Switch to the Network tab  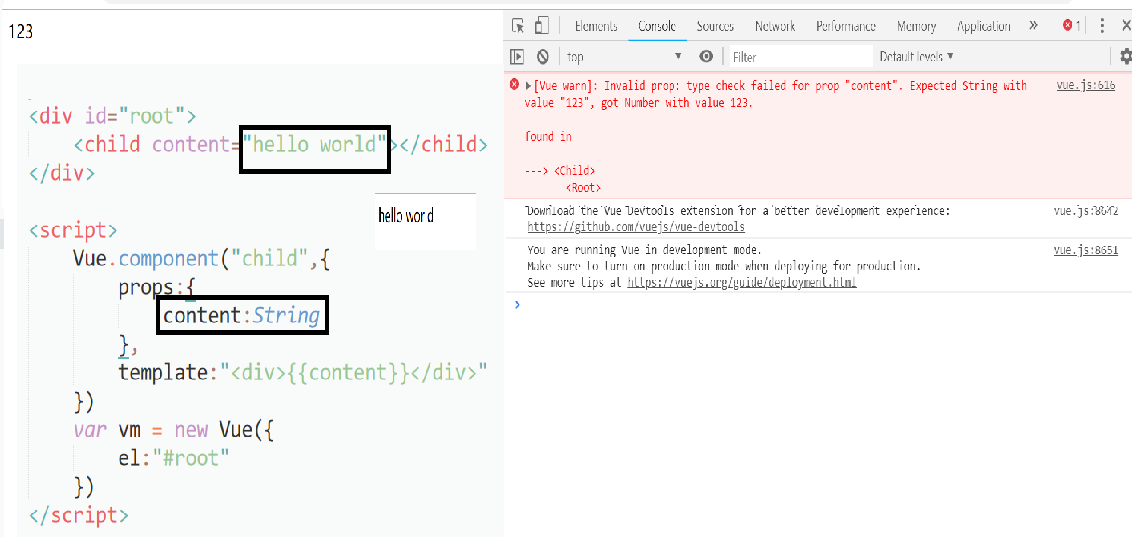(x=775, y=26)
